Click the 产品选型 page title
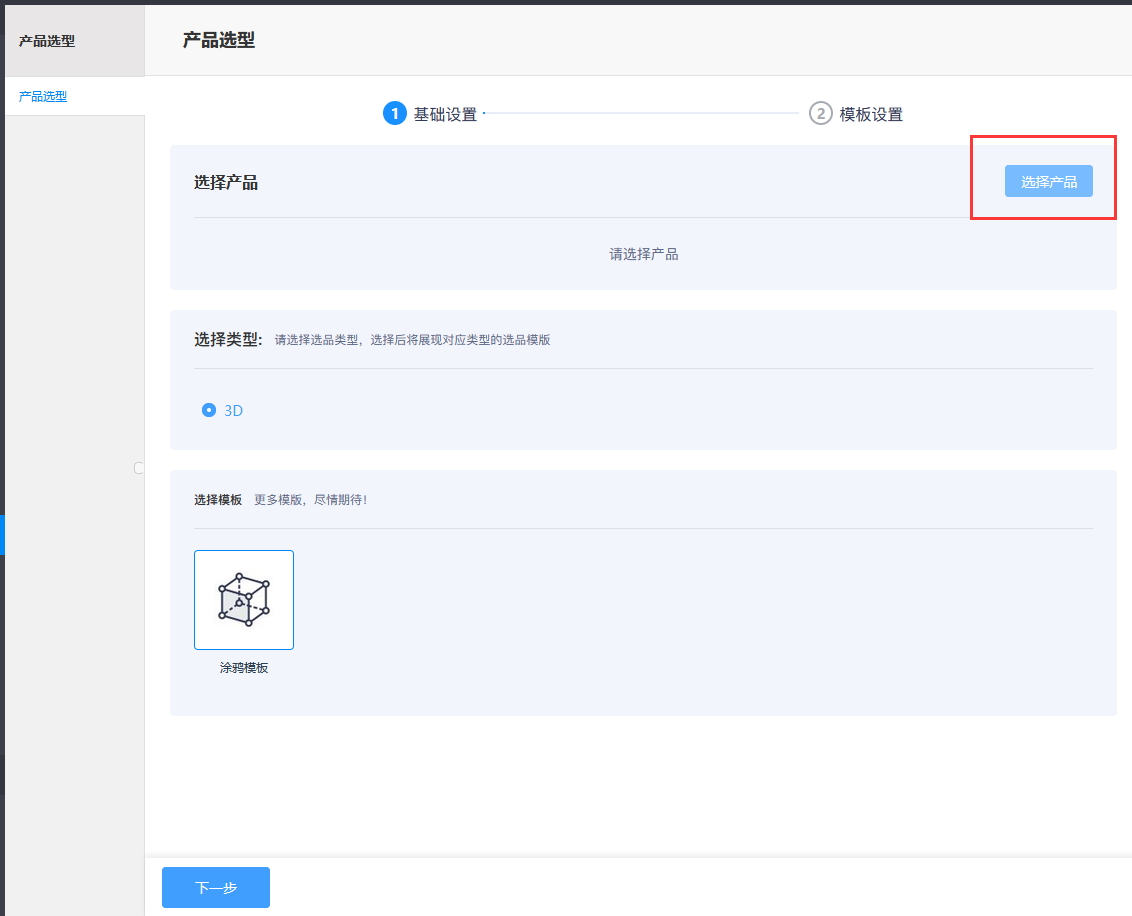The image size is (1132, 916). 218,40
